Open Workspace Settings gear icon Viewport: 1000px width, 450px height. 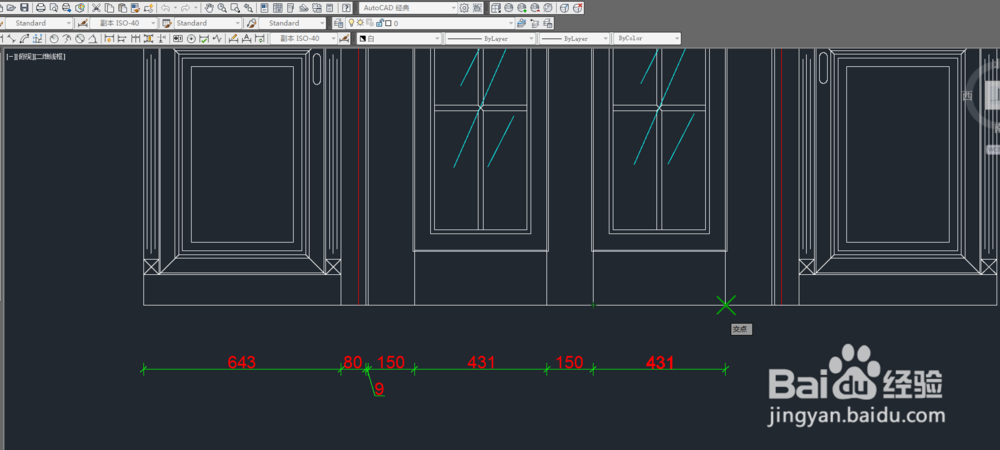[464, 8]
